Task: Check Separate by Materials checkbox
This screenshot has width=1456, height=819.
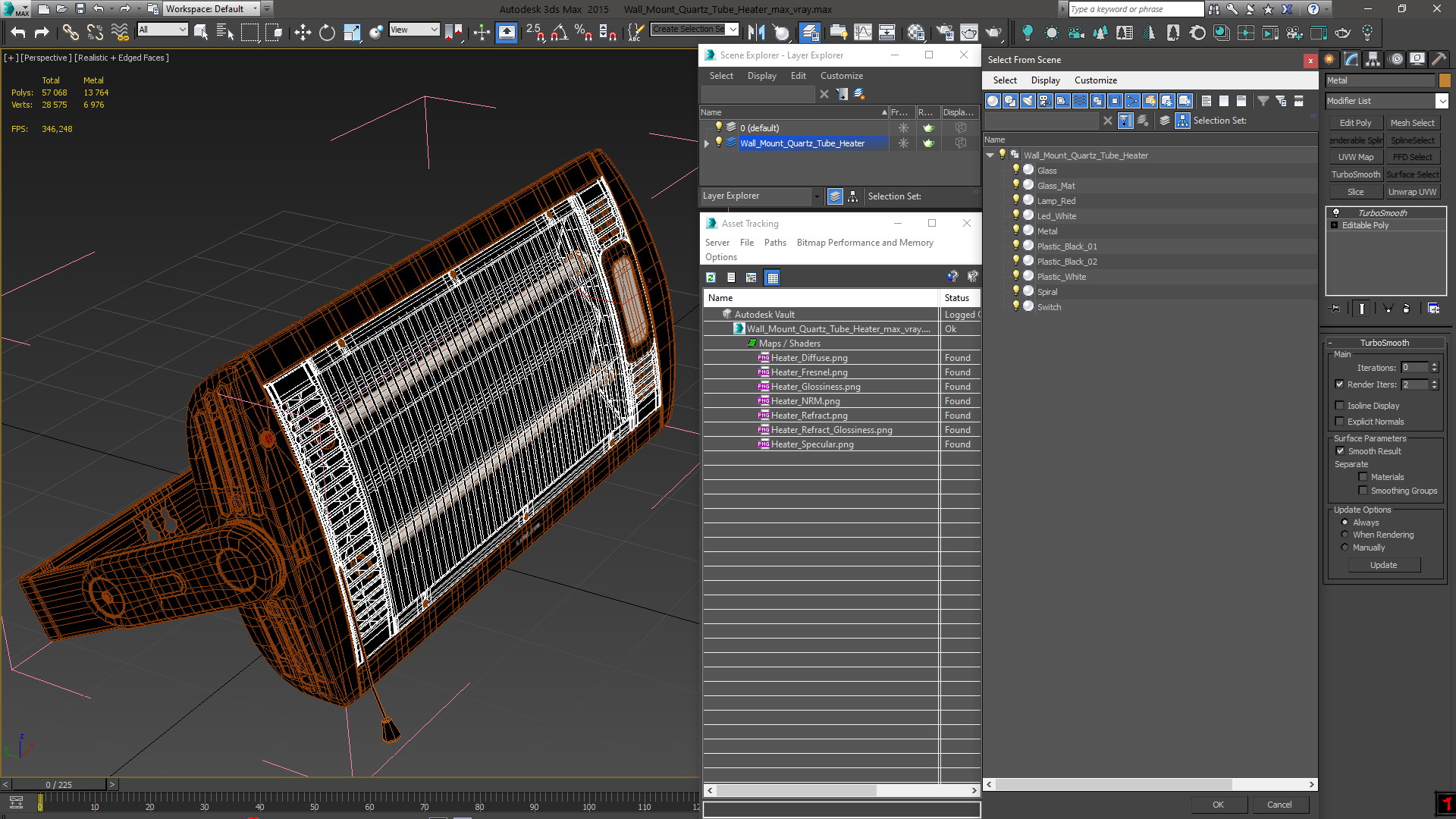Action: click(x=1363, y=477)
